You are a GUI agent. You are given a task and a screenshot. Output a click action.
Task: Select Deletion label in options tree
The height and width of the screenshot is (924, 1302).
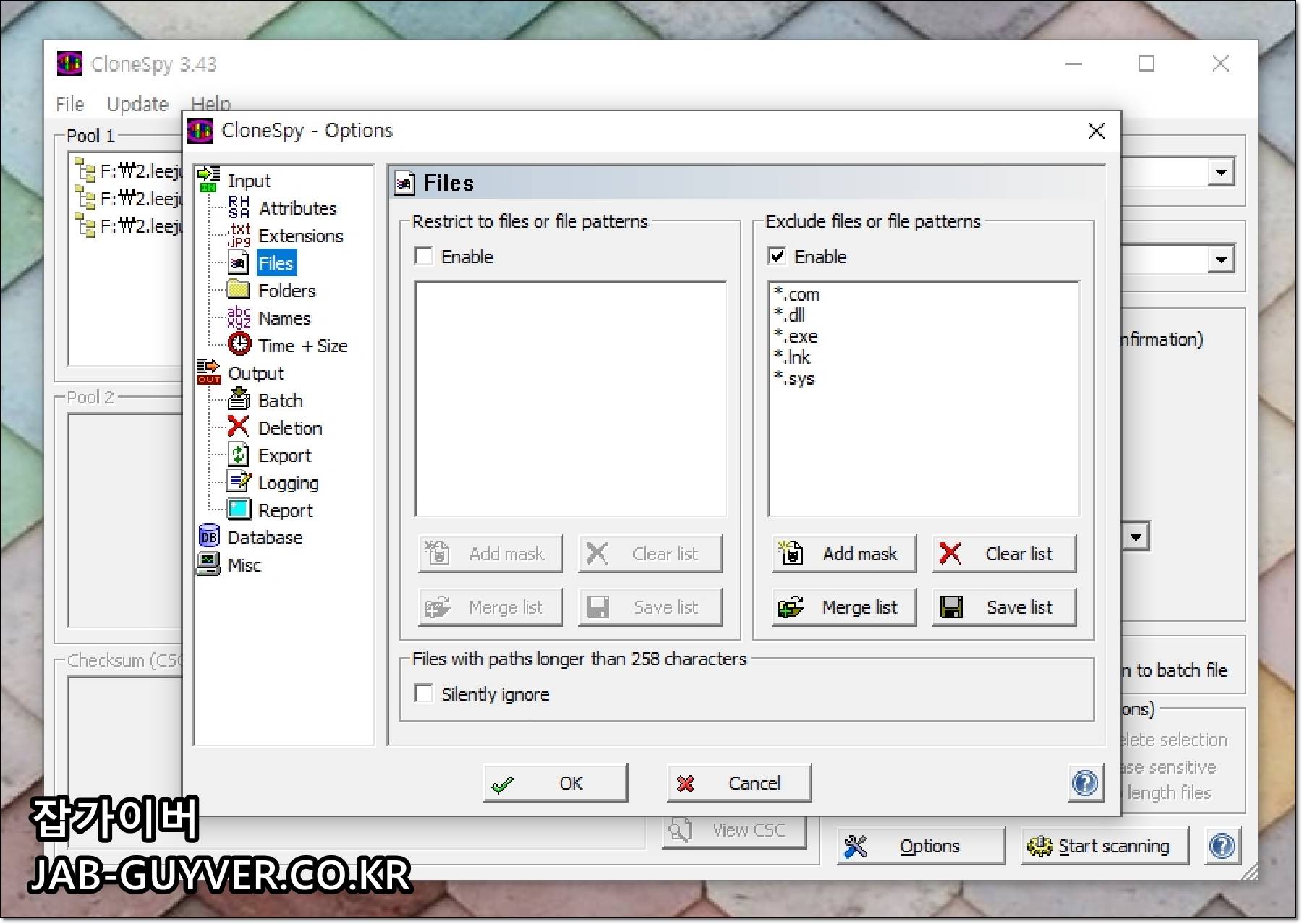[290, 428]
